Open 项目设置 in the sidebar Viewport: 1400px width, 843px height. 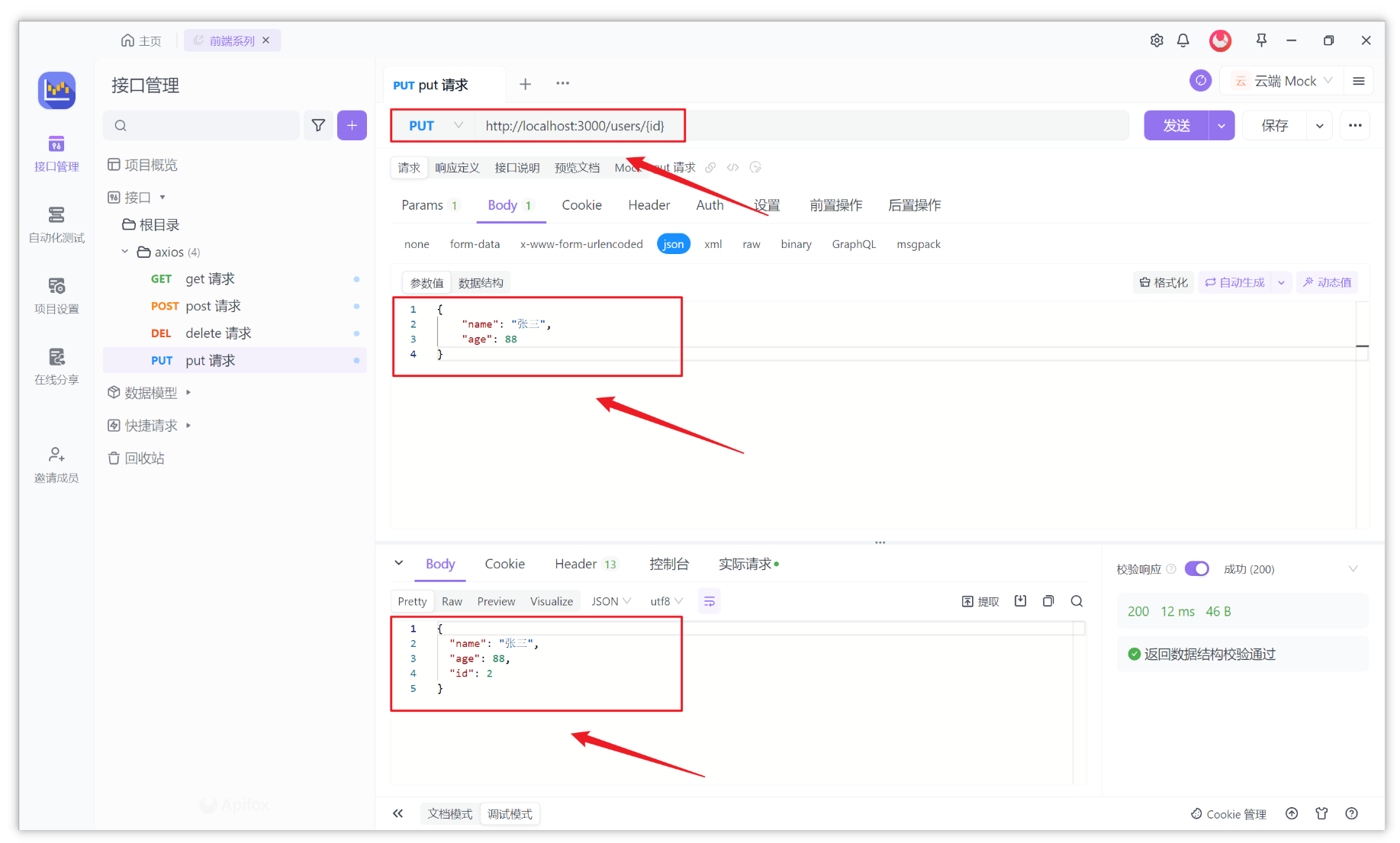(x=56, y=296)
